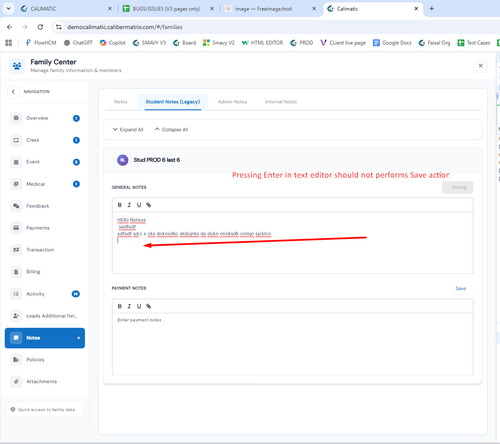
Task: Open FlowHCM bookmark
Action: pyautogui.click(x=41, y=43)
